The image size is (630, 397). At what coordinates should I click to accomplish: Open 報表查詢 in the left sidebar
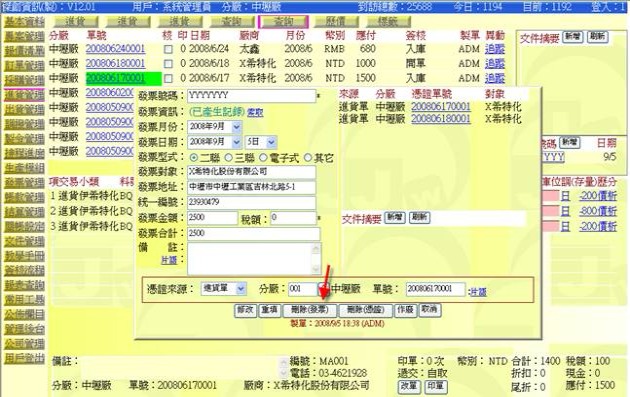[24, 285]
